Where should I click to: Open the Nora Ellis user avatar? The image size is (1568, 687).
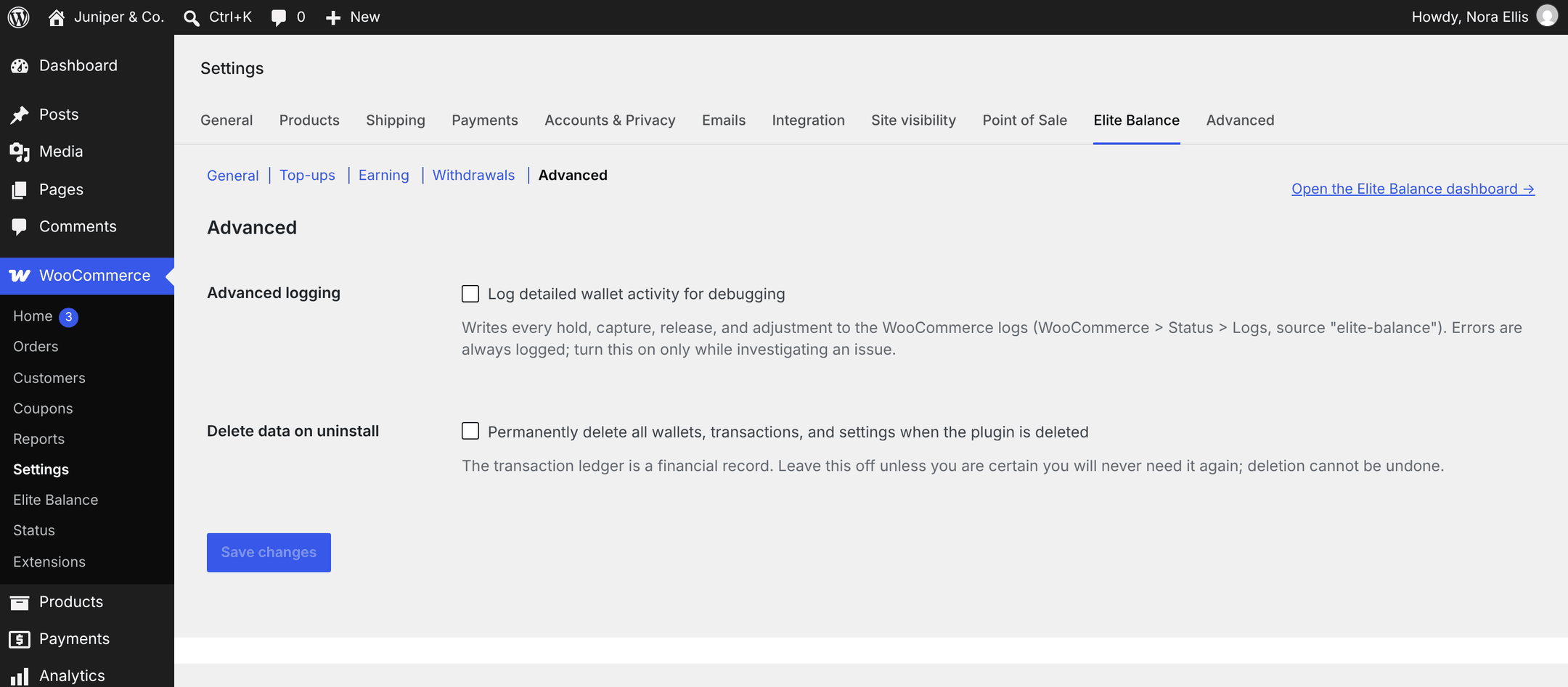[x=1547, y=16]
